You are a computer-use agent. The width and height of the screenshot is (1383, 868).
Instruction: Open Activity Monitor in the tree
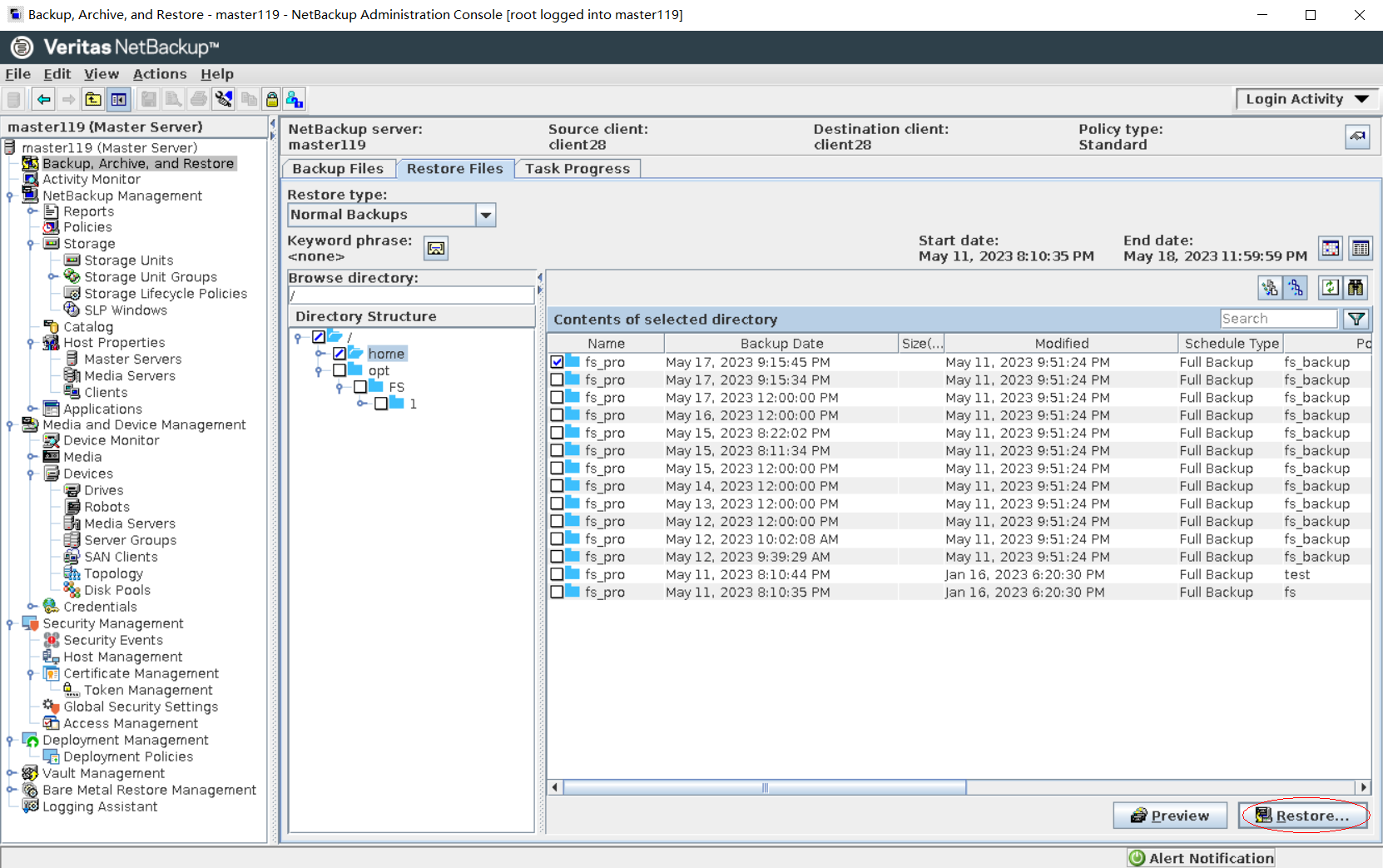(x=91, y=180)
